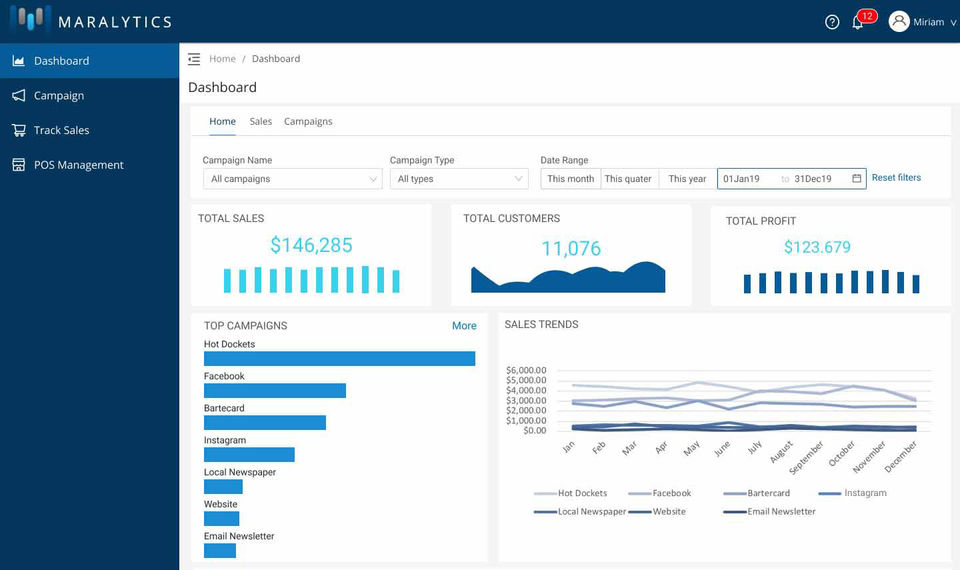Switch to the Campaigns tab

(x=308, y=122)
